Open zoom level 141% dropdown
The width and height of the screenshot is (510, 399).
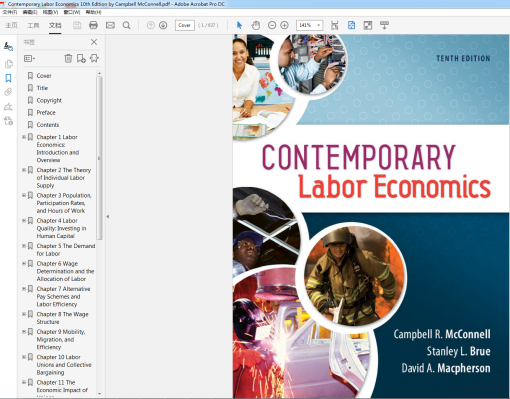[309, 25]
